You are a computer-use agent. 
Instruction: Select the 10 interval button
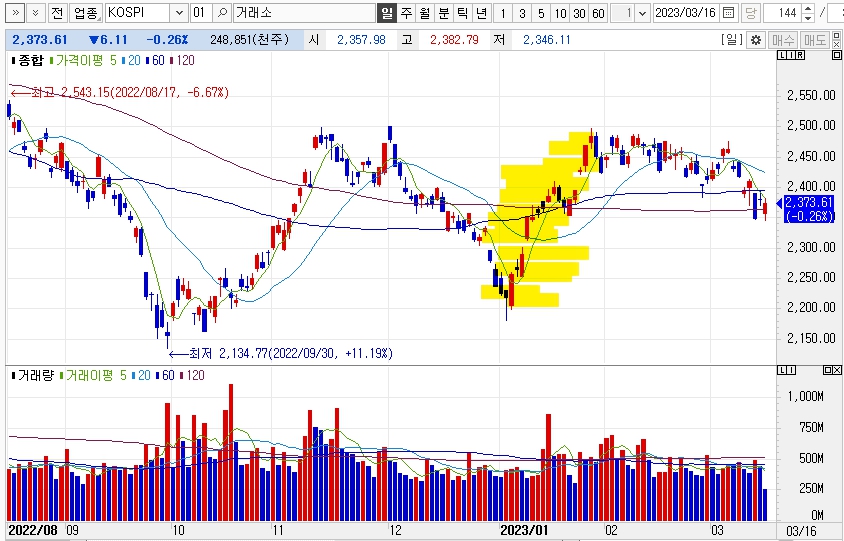pos(560,13)
